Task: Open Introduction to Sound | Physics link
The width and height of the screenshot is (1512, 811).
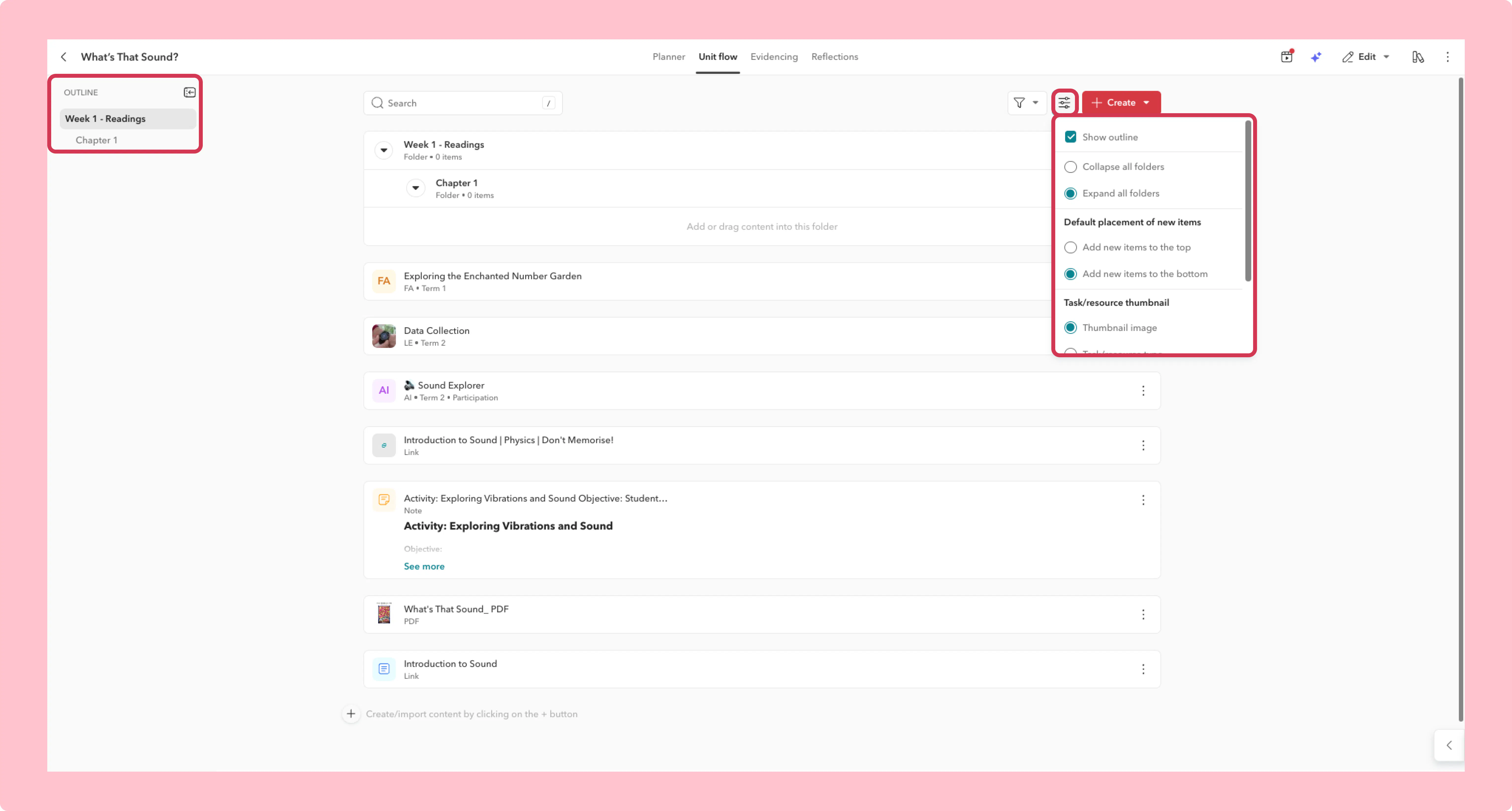Action: [508, 440]
